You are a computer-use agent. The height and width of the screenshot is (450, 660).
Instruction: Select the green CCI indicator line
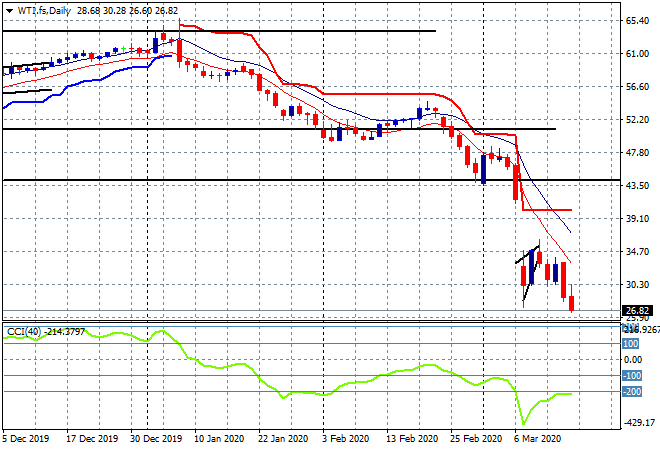point(300,392)
